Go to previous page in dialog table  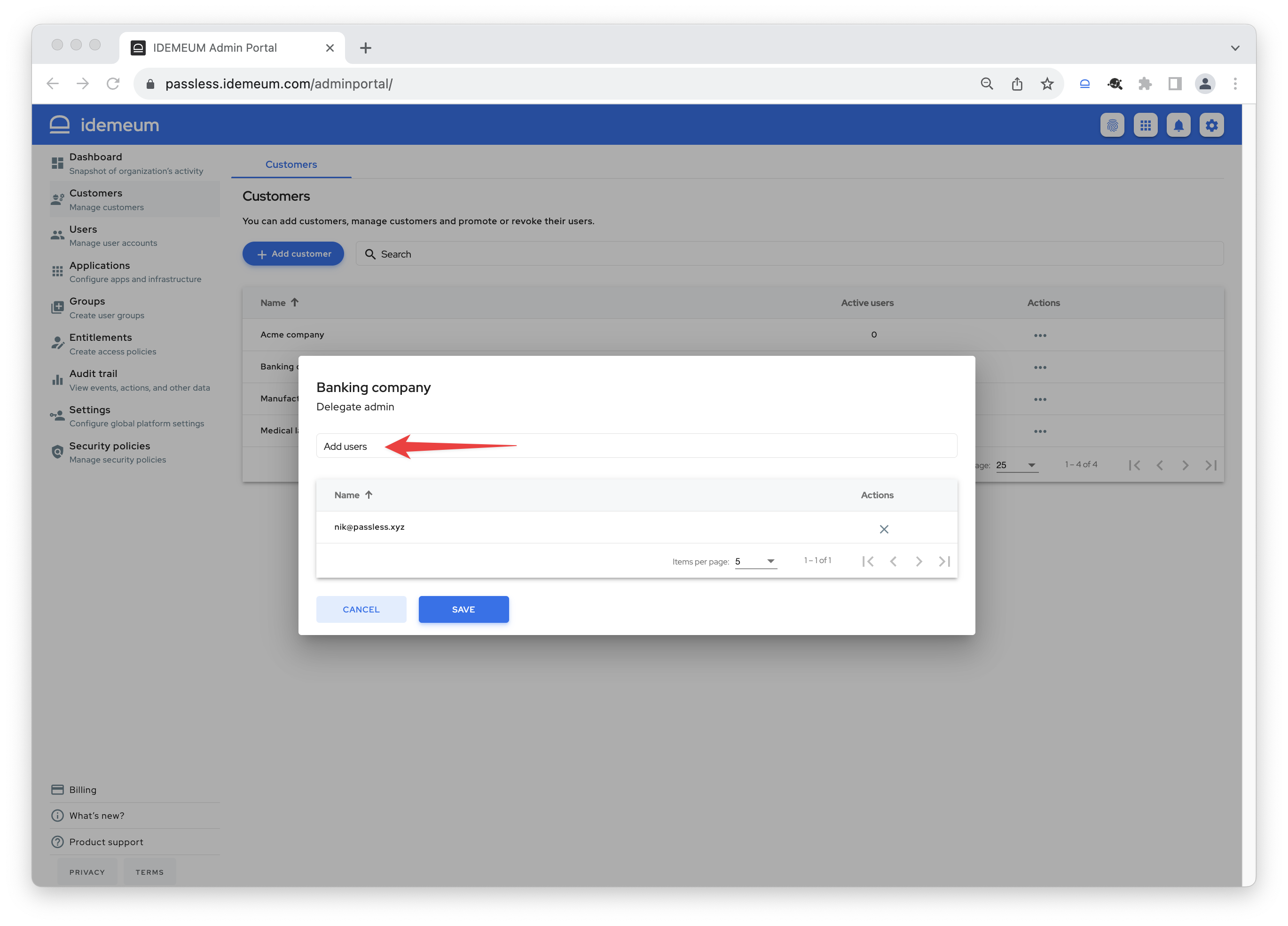click(893, 561)
